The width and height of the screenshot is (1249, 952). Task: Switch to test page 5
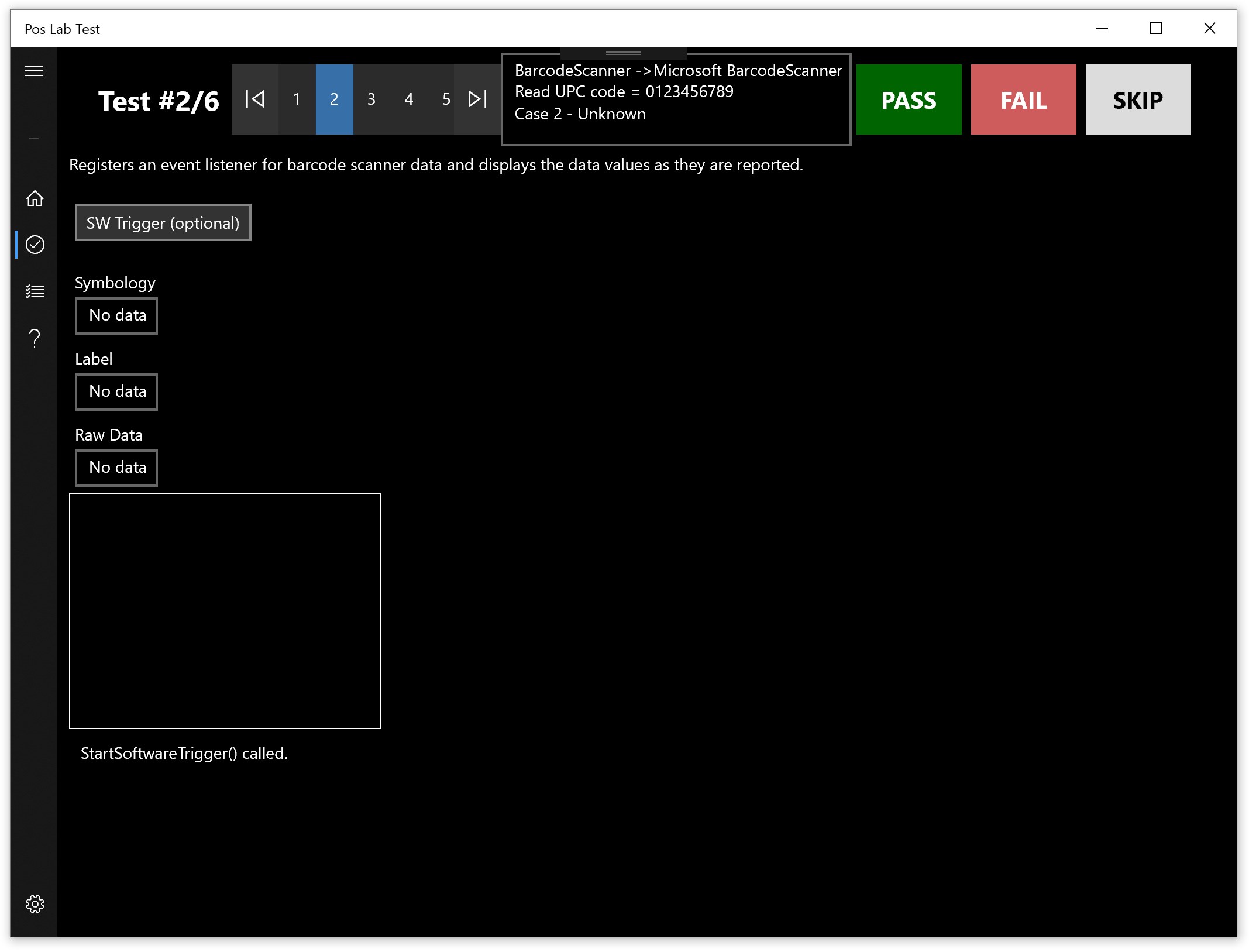pos(446,99)
